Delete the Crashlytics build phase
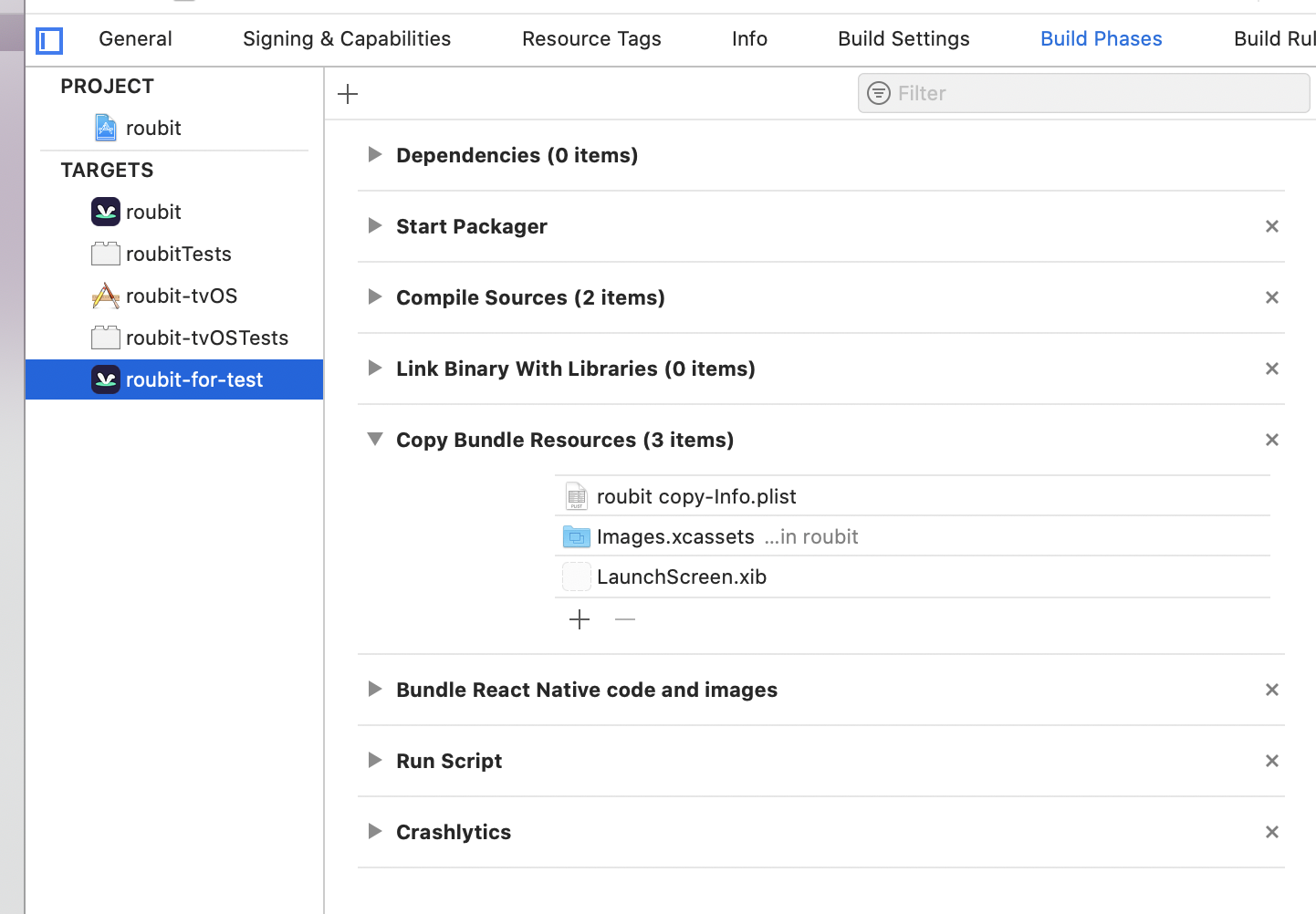This screenshot has width=1316, height=914. tap(1272, 832)
